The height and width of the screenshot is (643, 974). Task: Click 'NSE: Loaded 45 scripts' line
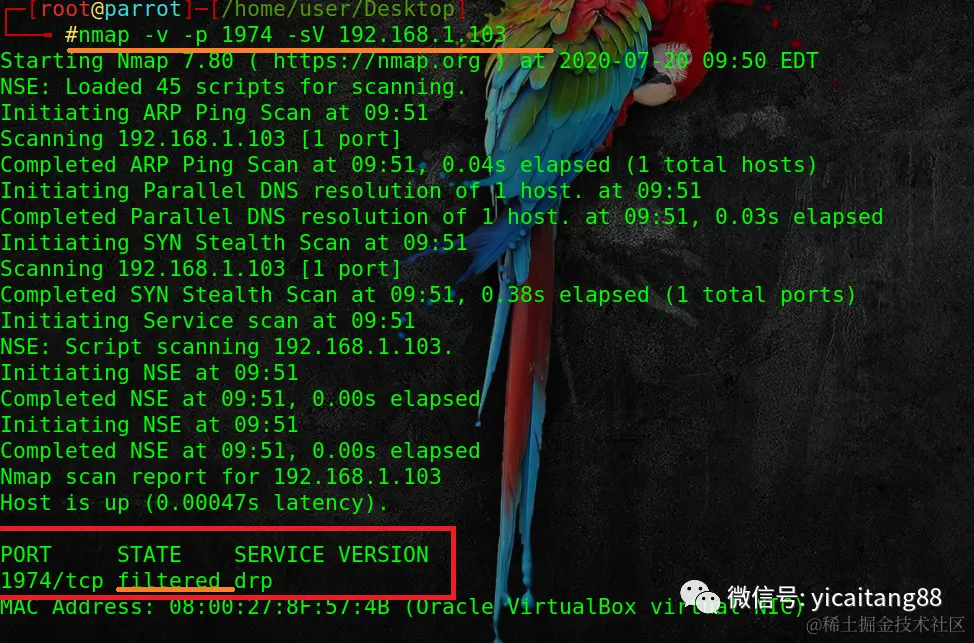tap(233, 87)
